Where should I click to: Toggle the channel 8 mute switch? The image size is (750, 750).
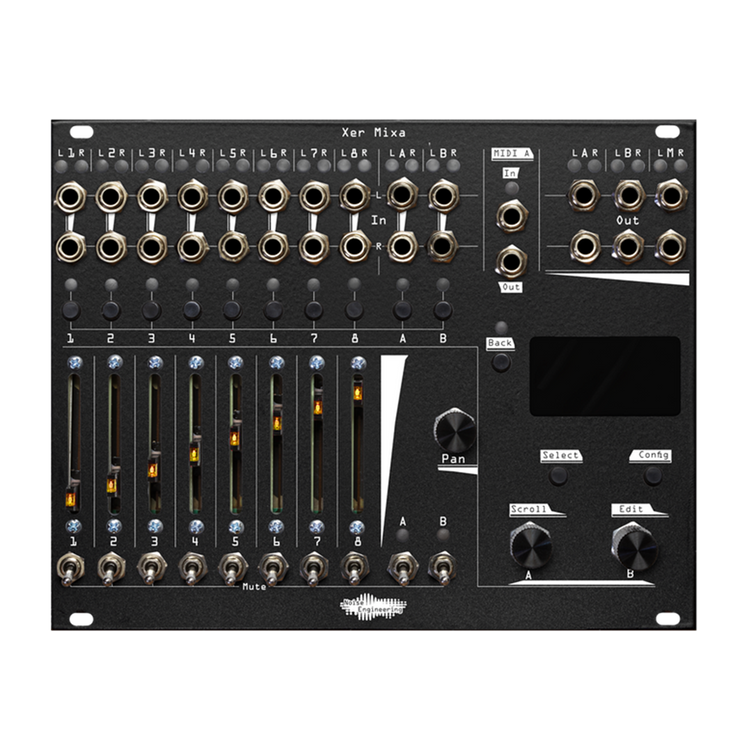pyautogui.click(x=354, y=568)
